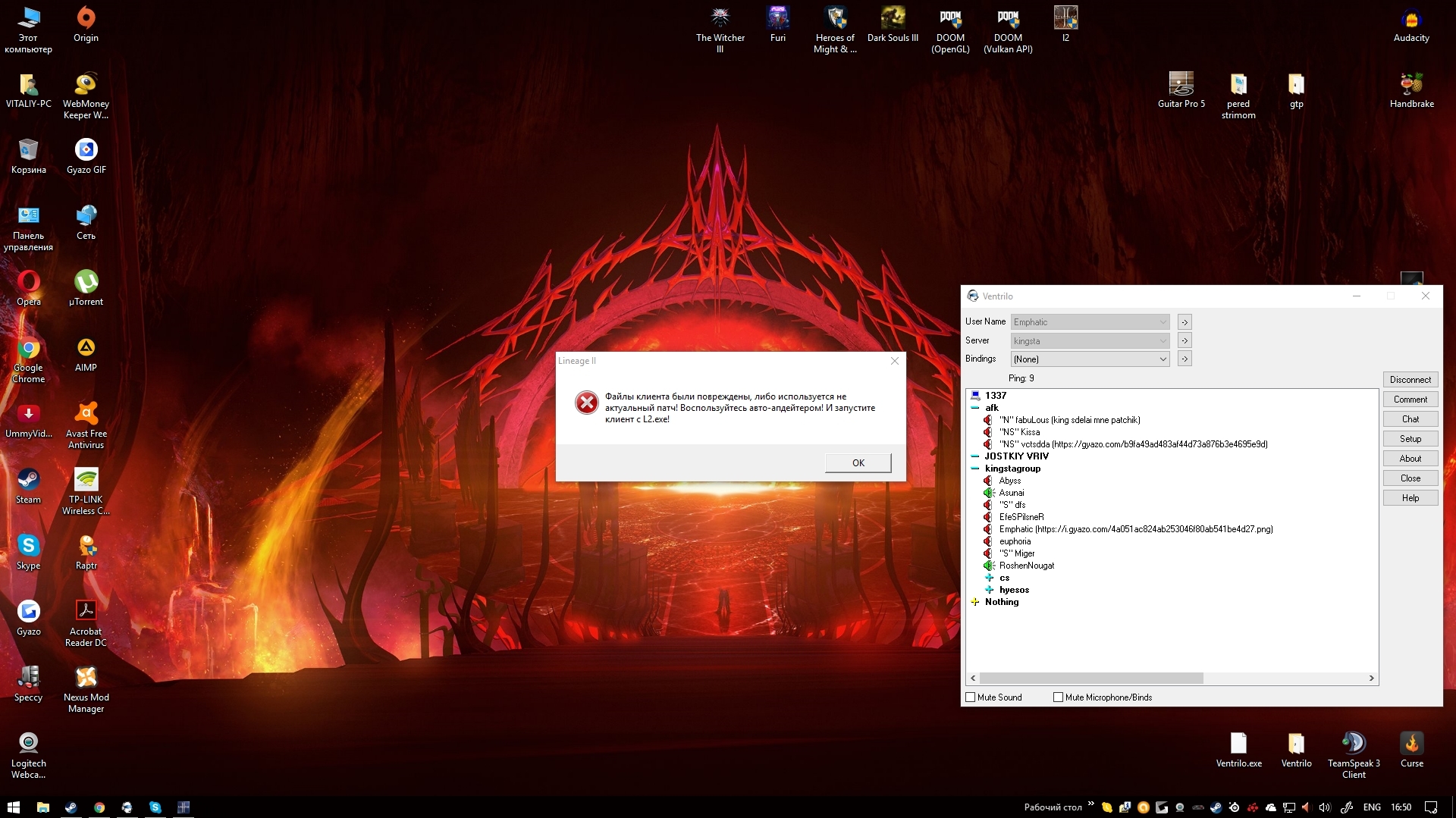This screenshot has height=818, width=1456.
Task: Expand the hyesos sub-channel
Action: coord(989,590)
